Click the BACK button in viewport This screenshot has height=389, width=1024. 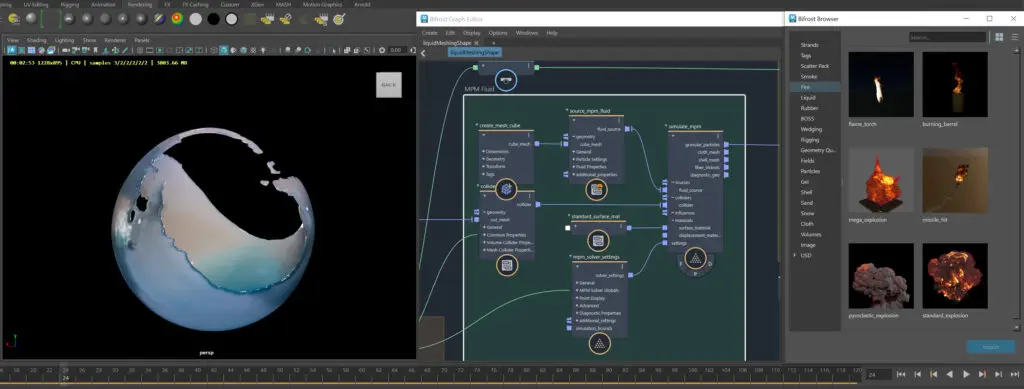(x=389, y=85)
